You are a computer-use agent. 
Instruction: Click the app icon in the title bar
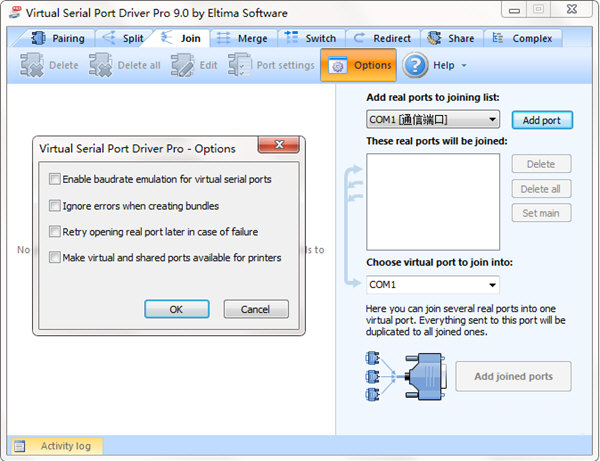point(15,13)
